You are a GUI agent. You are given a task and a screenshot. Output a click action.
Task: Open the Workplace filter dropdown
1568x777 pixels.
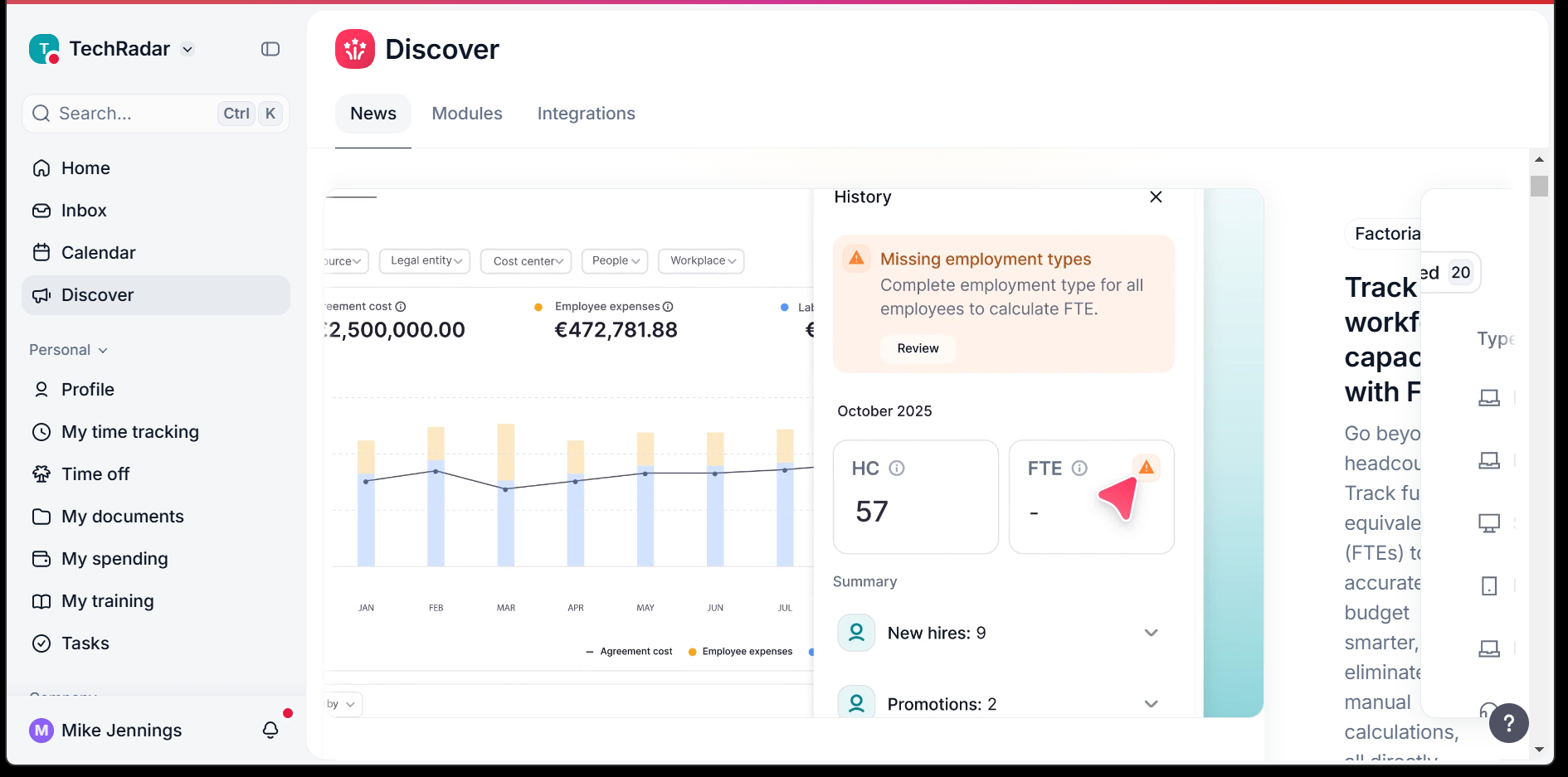tap(701, 261)
